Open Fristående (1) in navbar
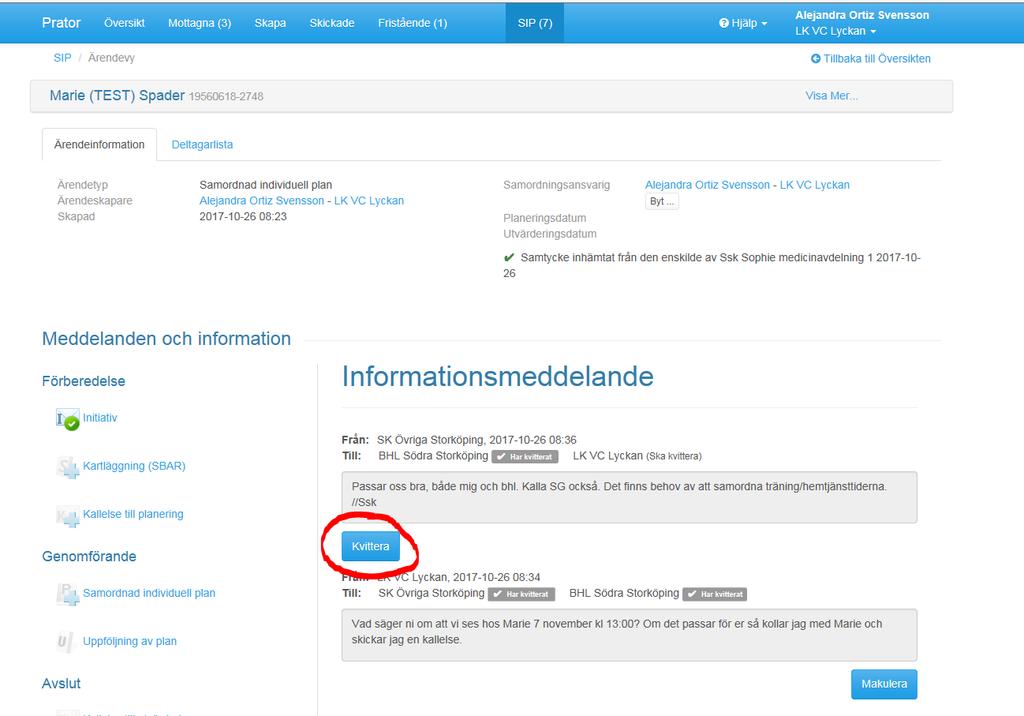 [x=412, y=23]
